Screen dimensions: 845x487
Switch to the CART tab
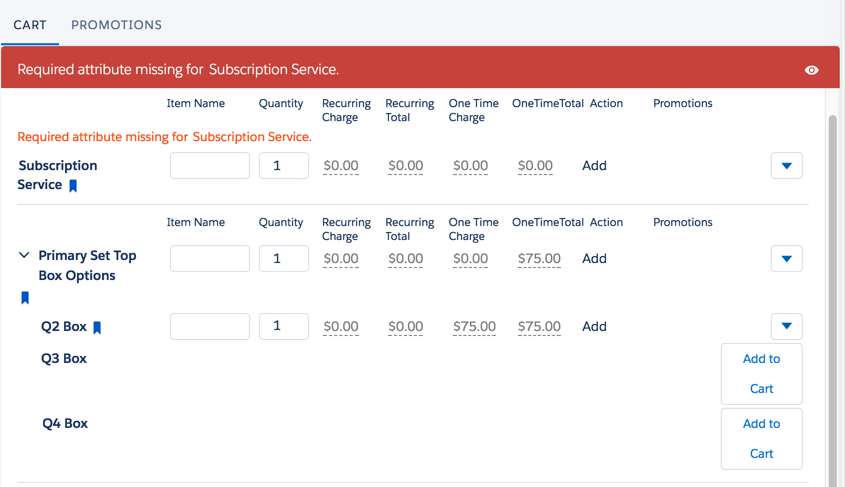[30, 25]
